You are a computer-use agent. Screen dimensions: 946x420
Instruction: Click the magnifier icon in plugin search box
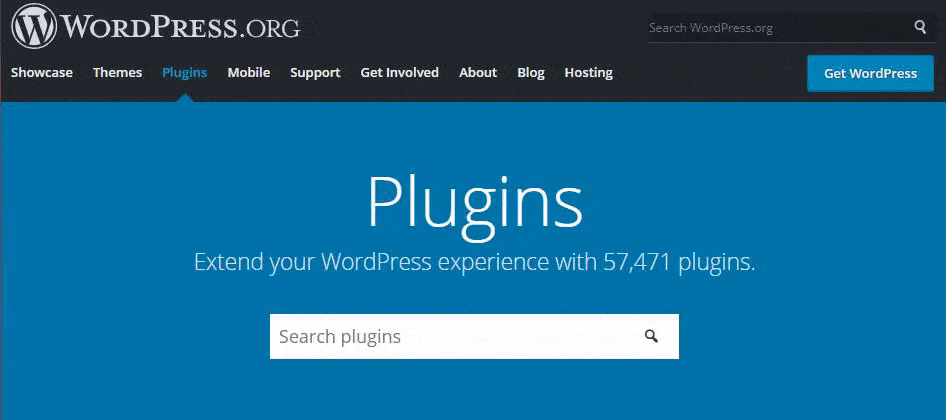[651, 336]
